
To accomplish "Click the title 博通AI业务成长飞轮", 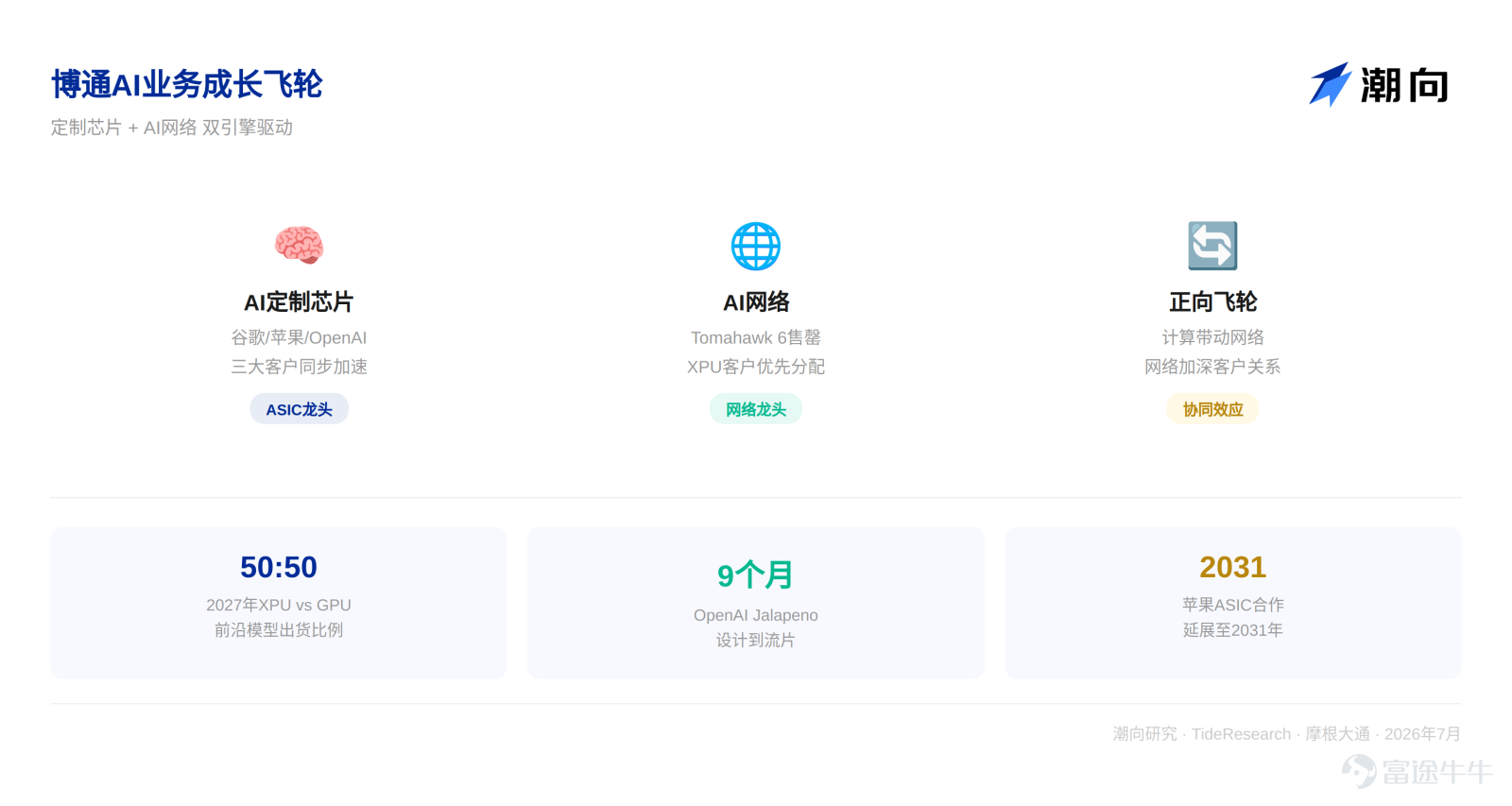I will click(x=187, y=84).
